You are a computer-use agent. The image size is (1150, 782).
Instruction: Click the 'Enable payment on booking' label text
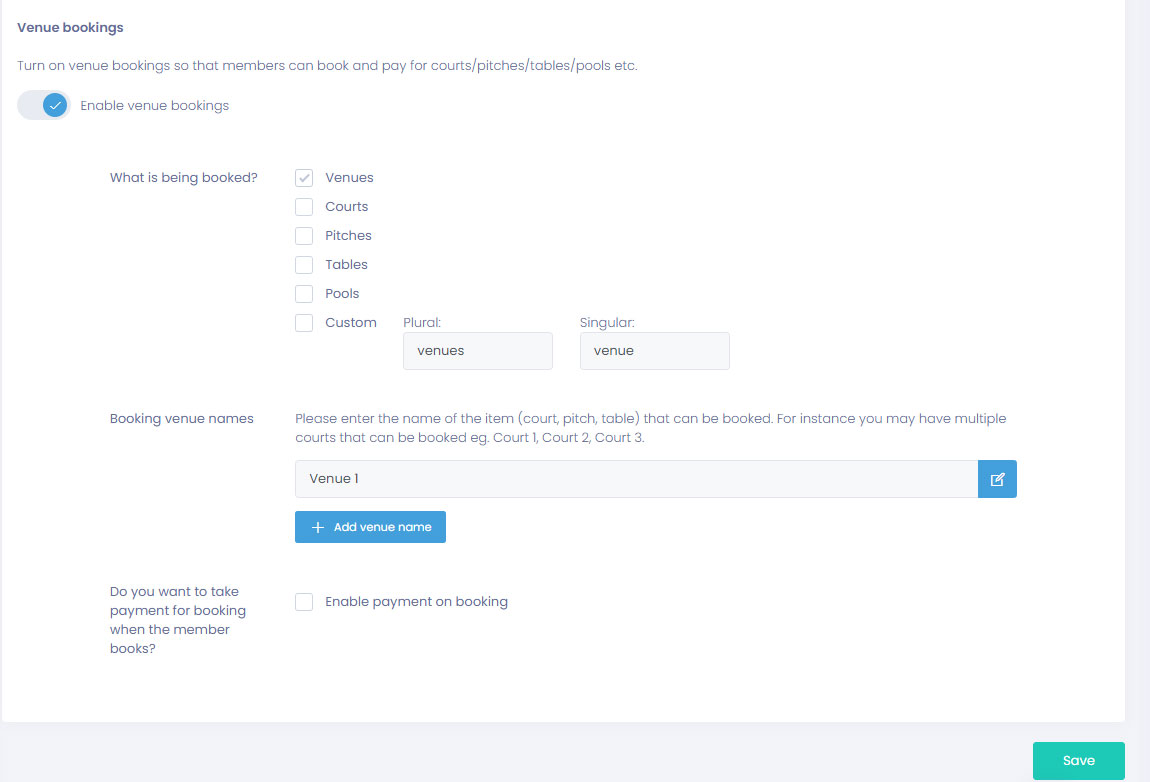coord(416,602)
